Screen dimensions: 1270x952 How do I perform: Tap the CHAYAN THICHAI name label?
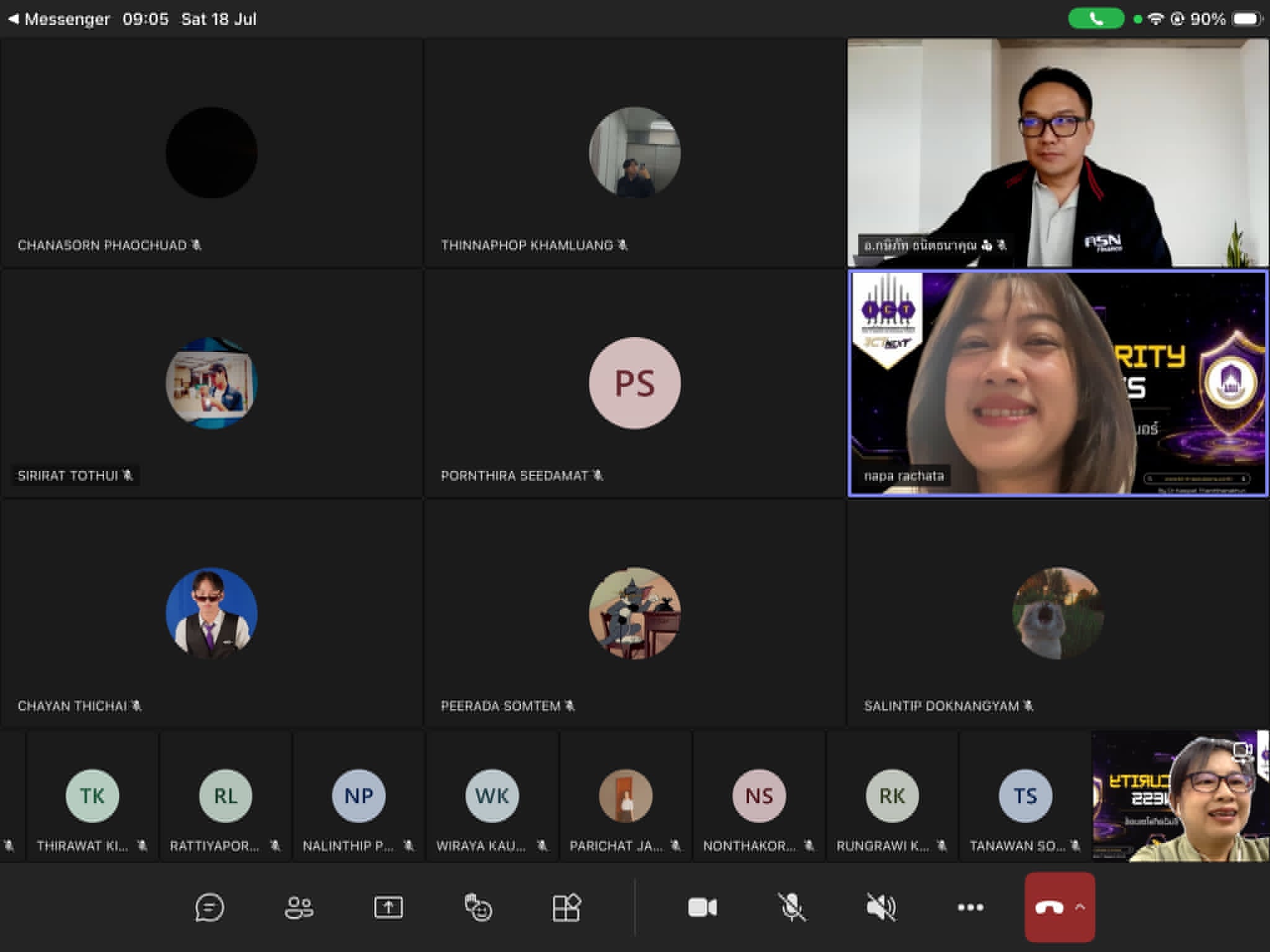72,706
